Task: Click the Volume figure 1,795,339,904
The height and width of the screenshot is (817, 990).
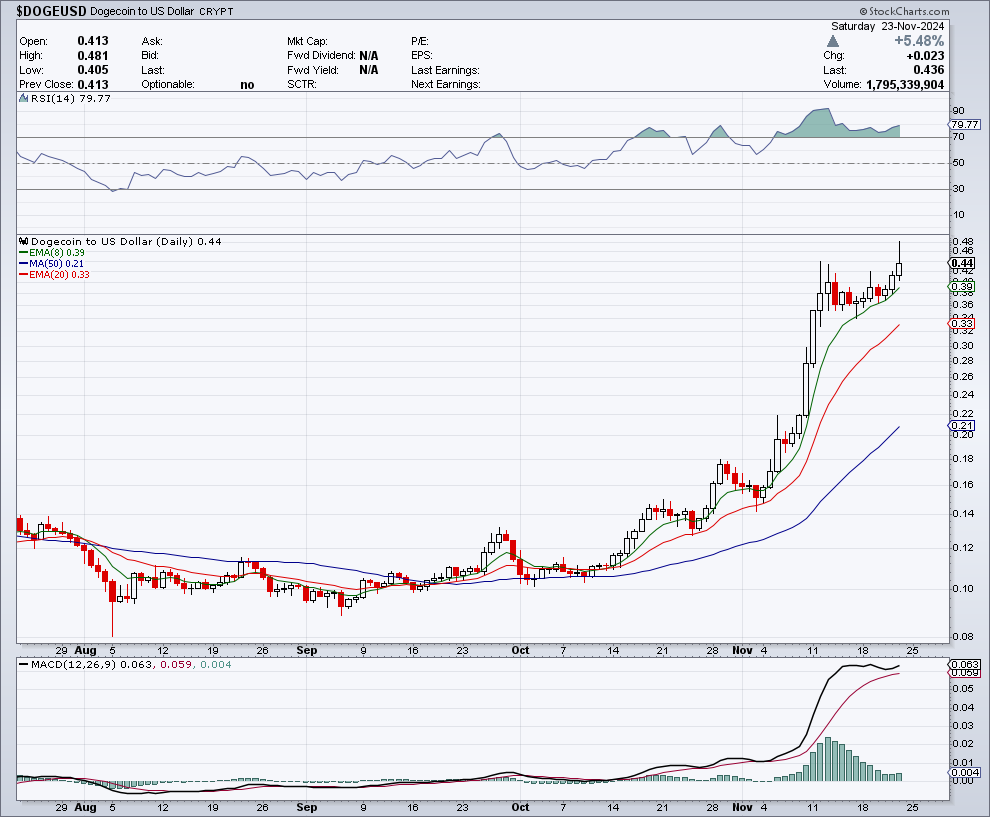Action: click(904, 85)
